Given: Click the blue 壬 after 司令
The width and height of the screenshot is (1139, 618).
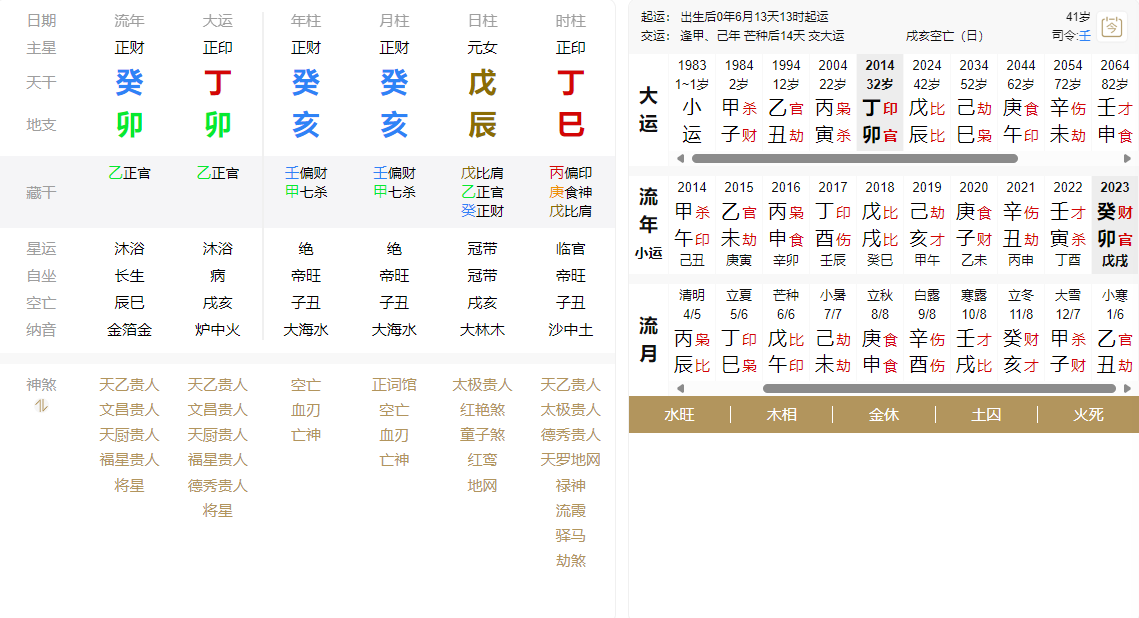Looking at the screenshot, I should (1085, 35).
